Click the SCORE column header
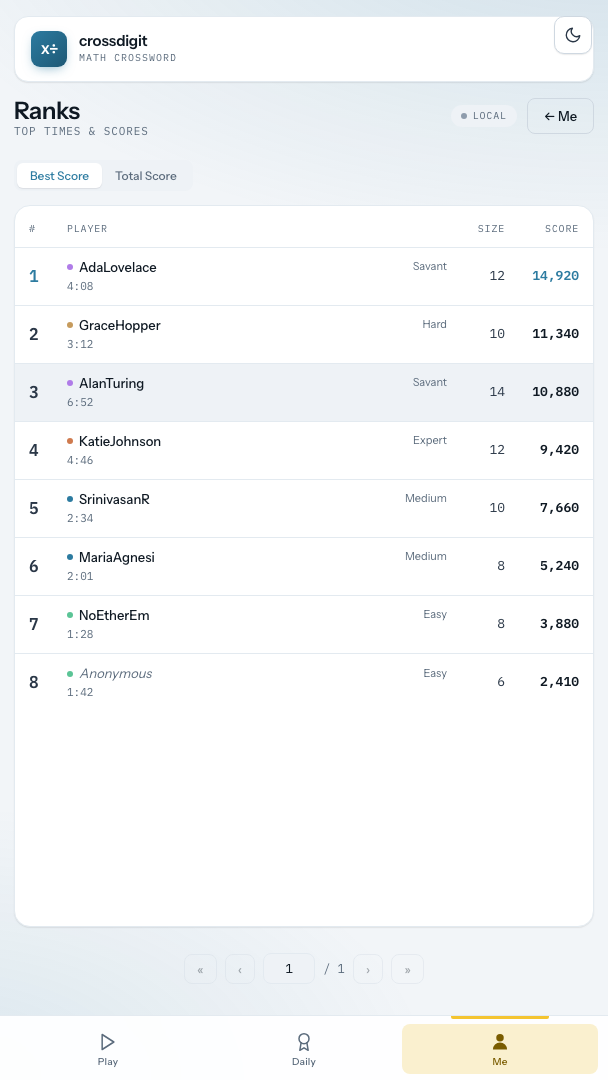Screen dimensions: 608x1080 click(x=561, y=229)
